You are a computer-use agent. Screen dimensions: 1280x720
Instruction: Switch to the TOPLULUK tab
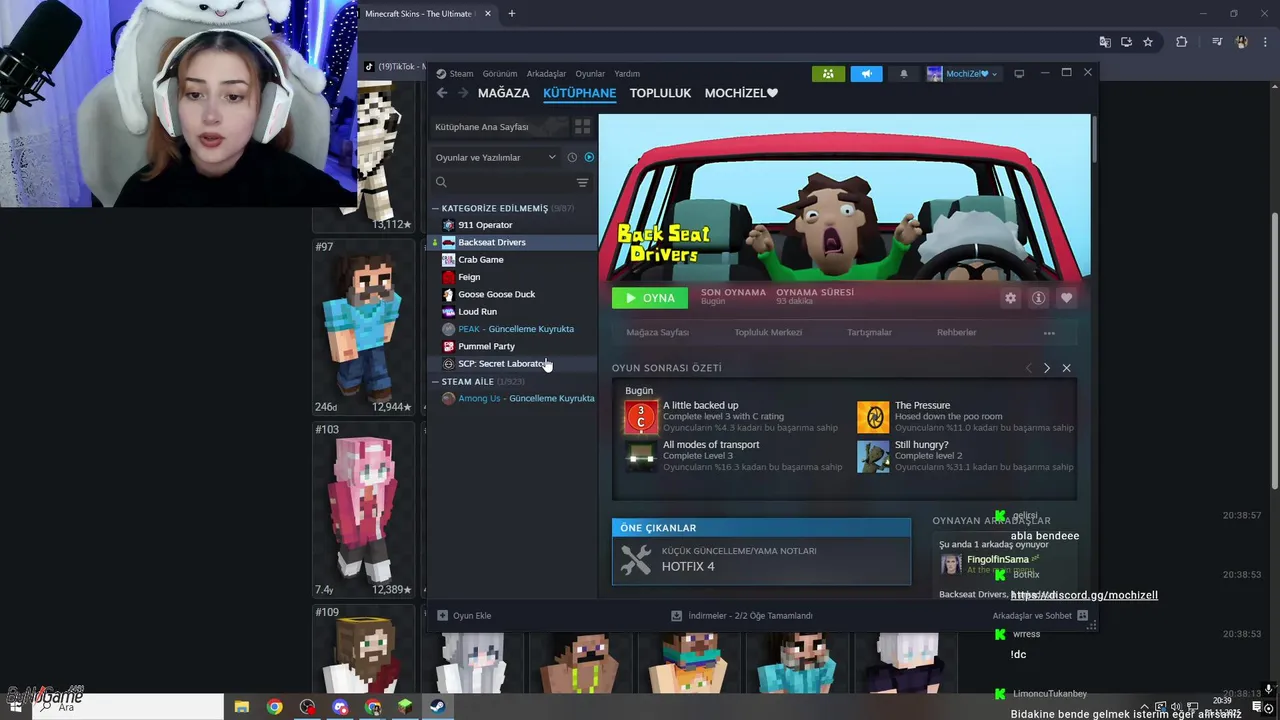tap(661, 93)
